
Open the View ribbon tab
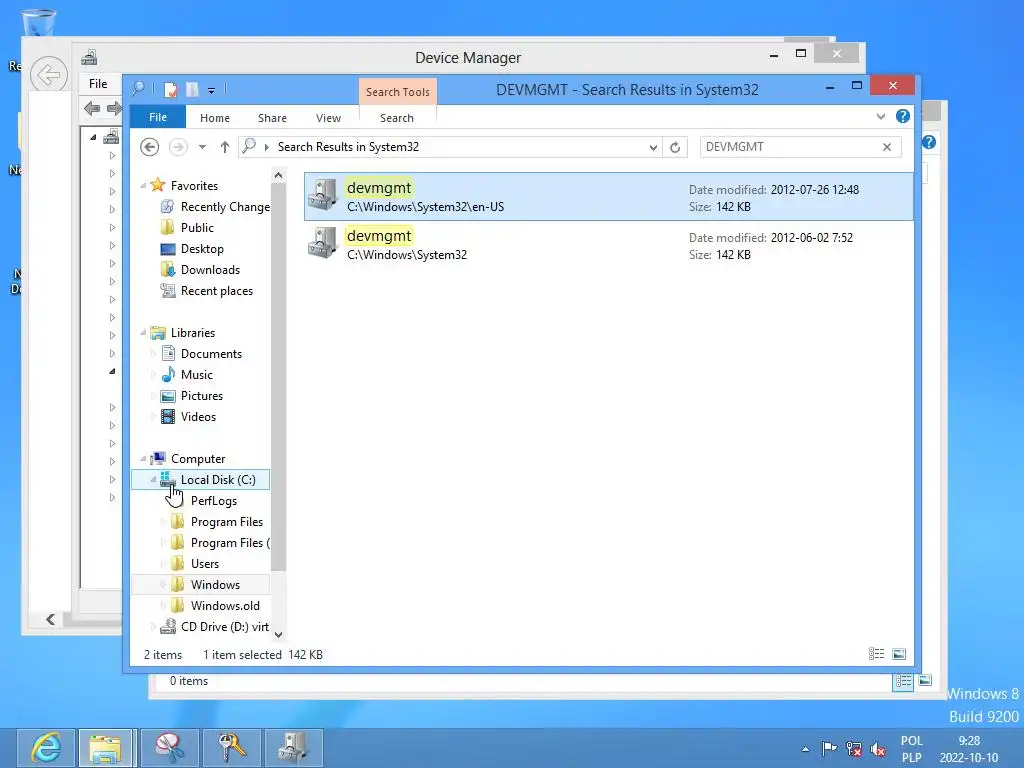(328, 118)
